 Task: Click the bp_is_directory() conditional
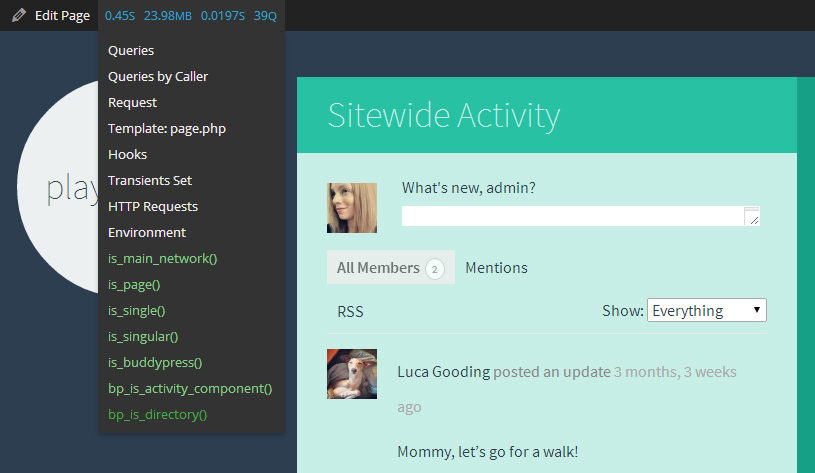coord(157,414)
